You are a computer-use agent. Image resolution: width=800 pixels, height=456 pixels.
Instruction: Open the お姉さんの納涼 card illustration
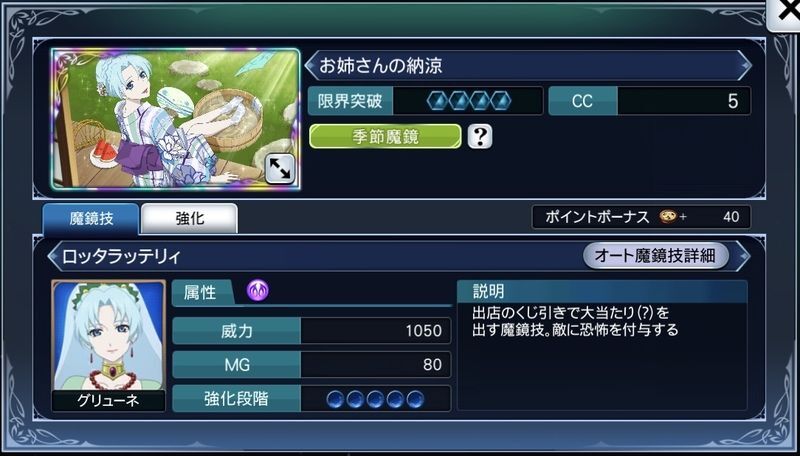coord(176,119)
